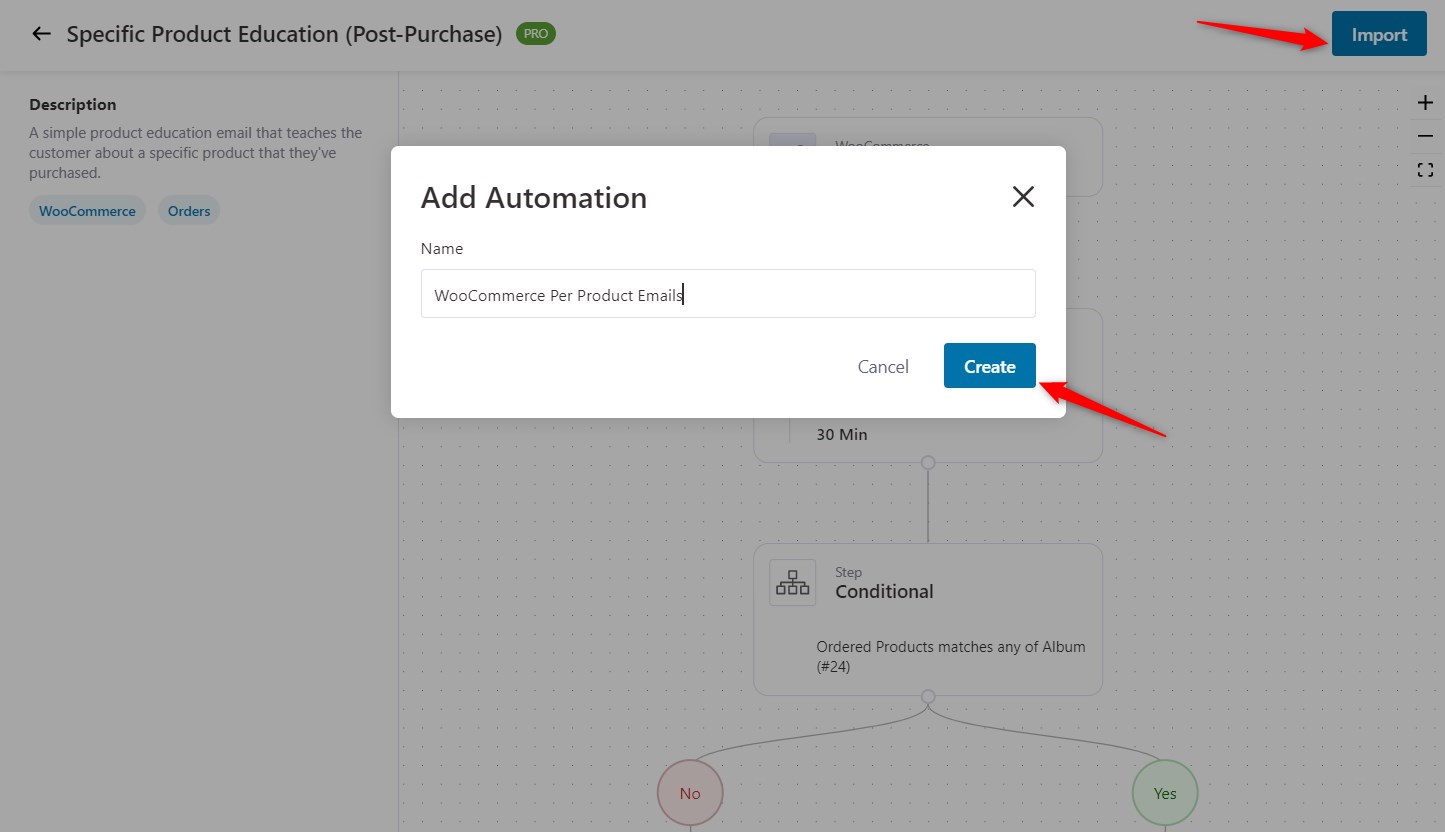Click the Conditional step branch icon

click(792, 582)
